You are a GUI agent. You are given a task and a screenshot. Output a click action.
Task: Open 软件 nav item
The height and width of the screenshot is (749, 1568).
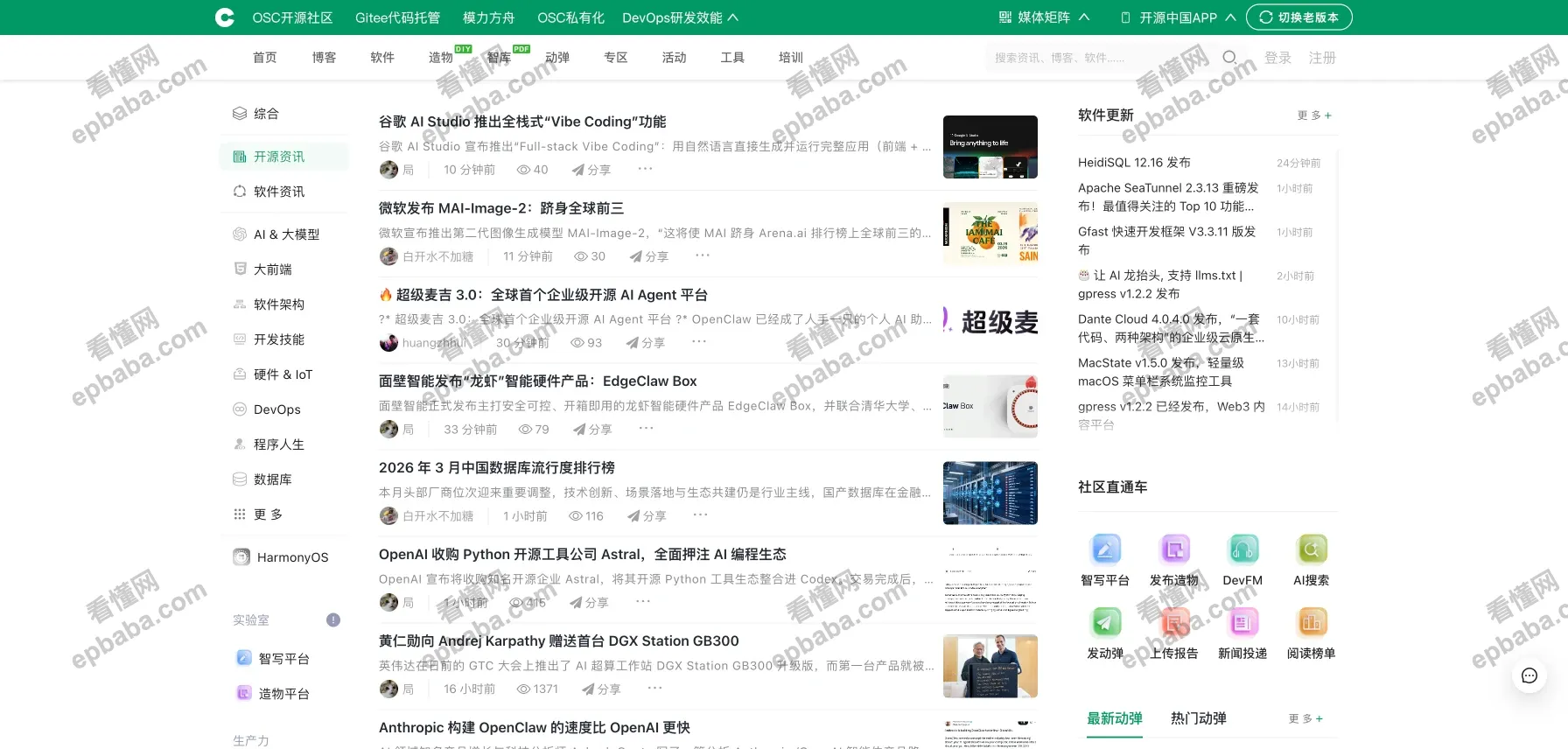click(x=382, y=58)
